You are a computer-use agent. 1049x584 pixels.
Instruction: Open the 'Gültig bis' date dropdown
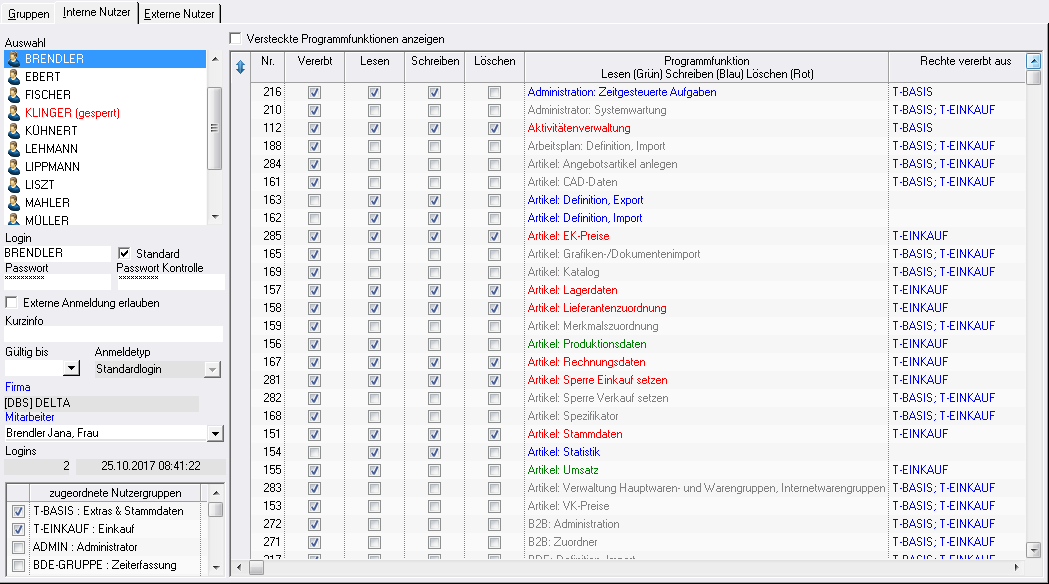71,369
